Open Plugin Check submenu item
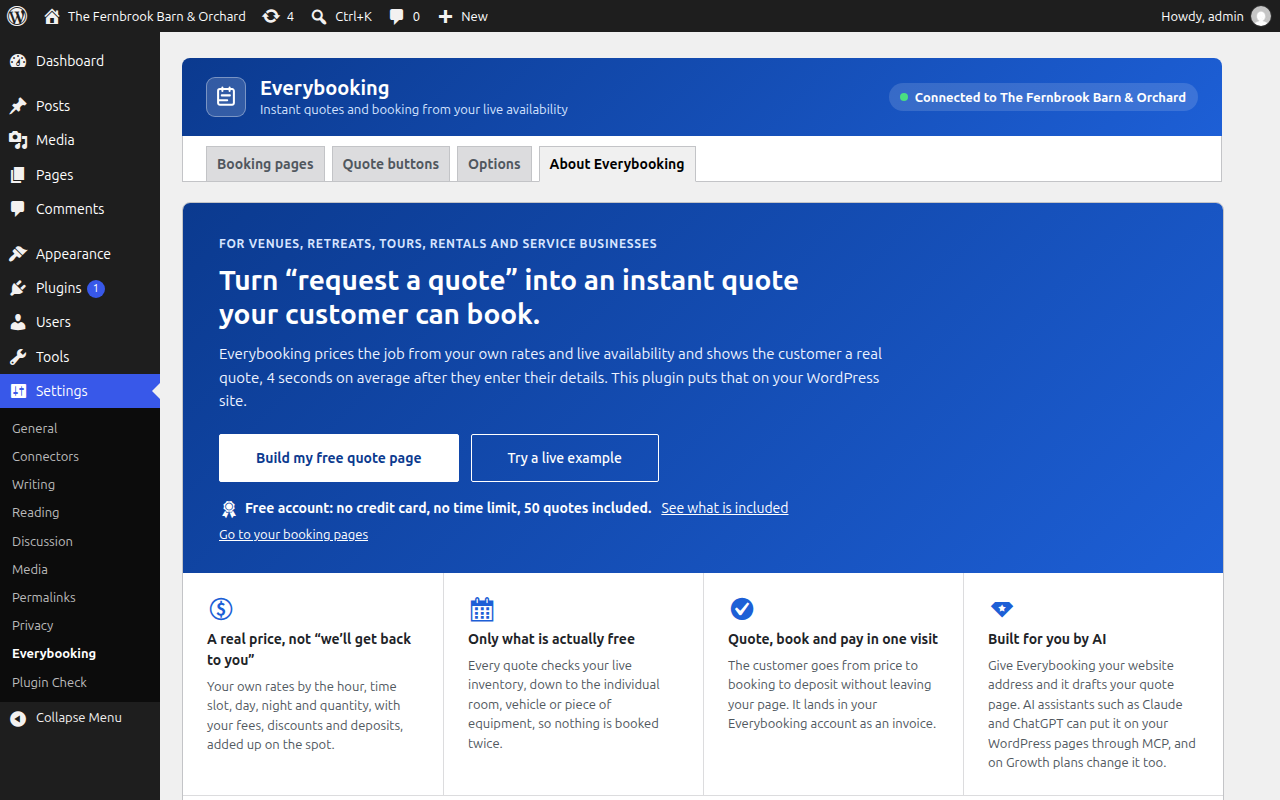 pos(80,682)
